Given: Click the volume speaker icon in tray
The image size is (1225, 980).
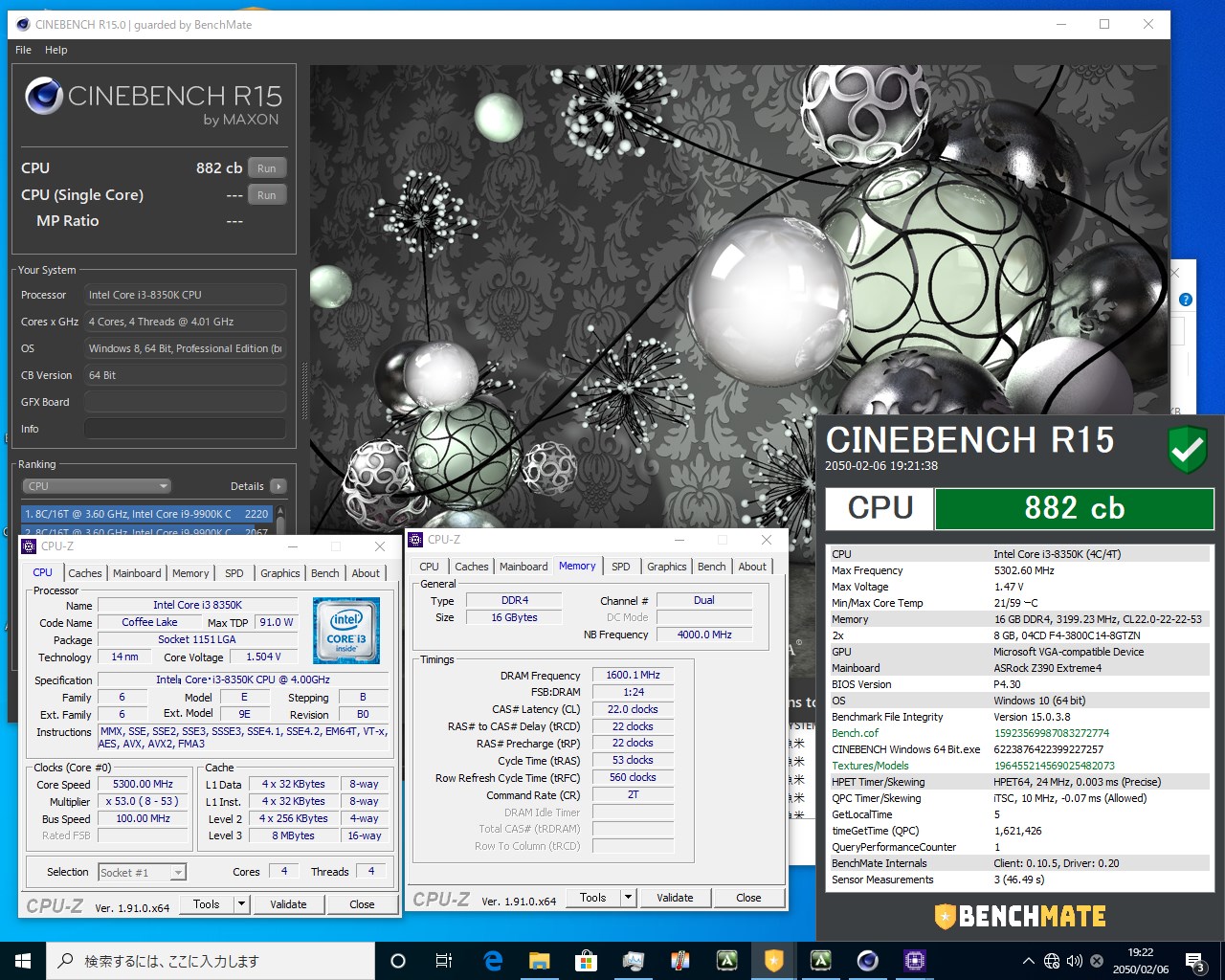Looking at the screenshot, I should click(1074, 961).
